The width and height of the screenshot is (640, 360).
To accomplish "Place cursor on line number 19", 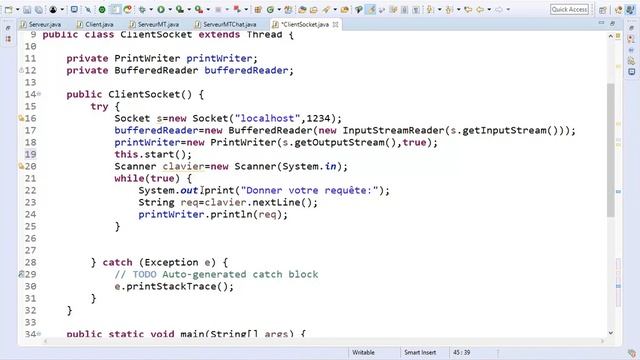I will tap(30, 154).
